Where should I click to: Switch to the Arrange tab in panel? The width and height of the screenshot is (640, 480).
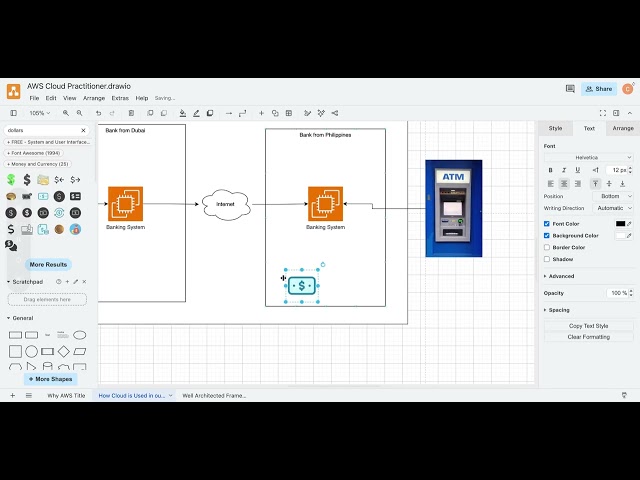click(623, 128)
